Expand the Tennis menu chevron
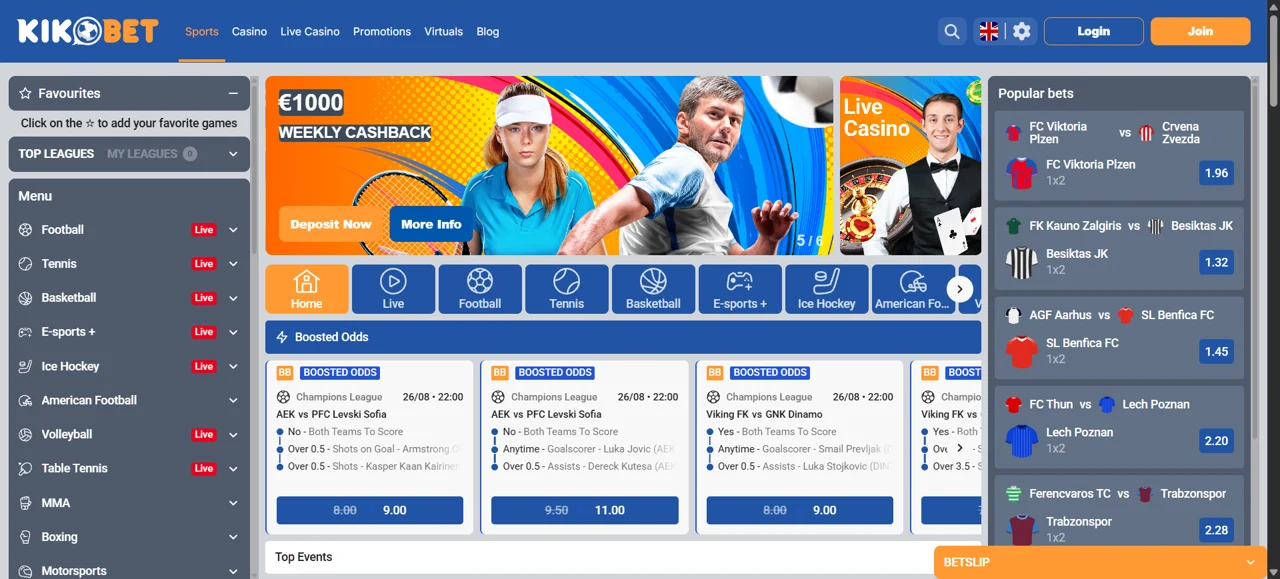 [x=233, y=264]
